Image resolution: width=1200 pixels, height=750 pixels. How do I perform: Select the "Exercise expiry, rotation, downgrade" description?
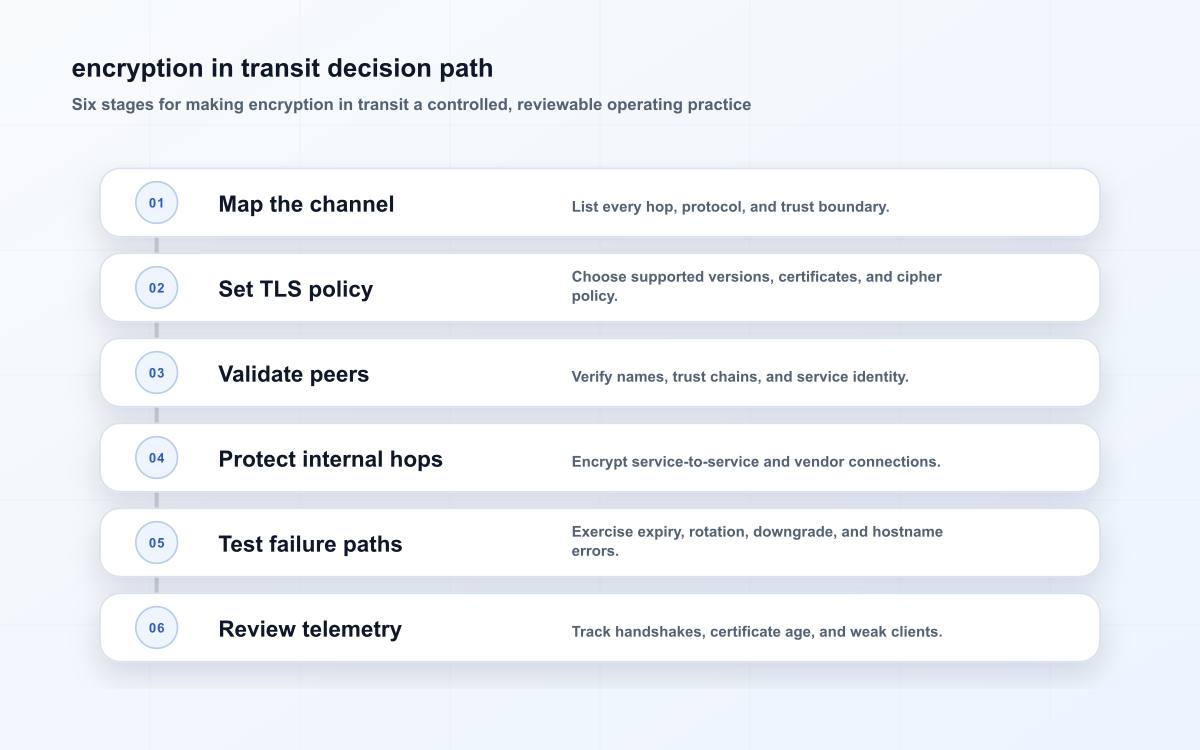(757, 541)
